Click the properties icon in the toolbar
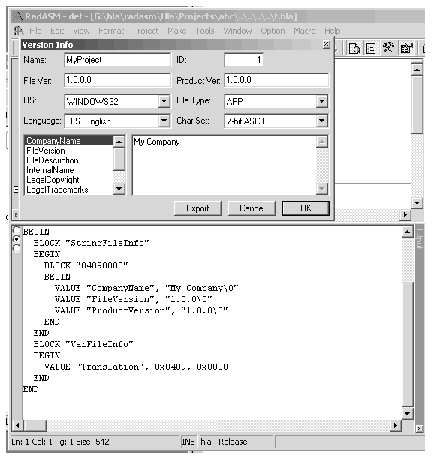Screen dimensions: 432x460 [x=407, y=48]
